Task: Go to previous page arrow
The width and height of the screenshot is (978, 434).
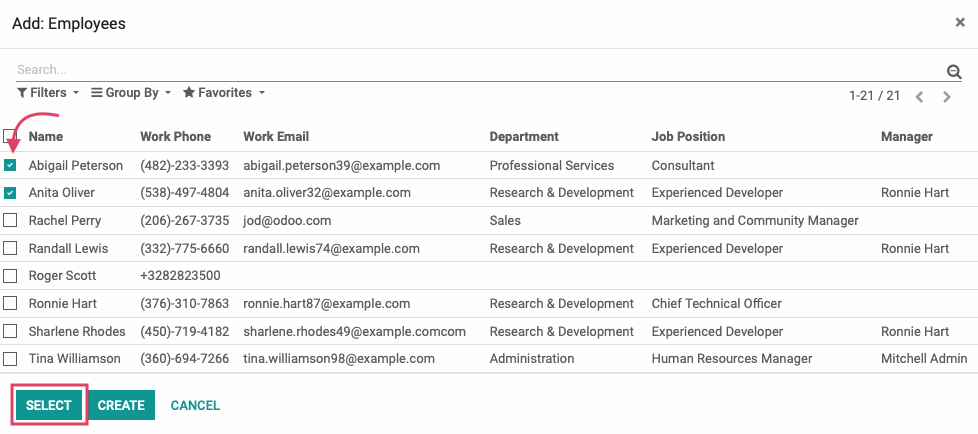Action: tap(919, 97)
